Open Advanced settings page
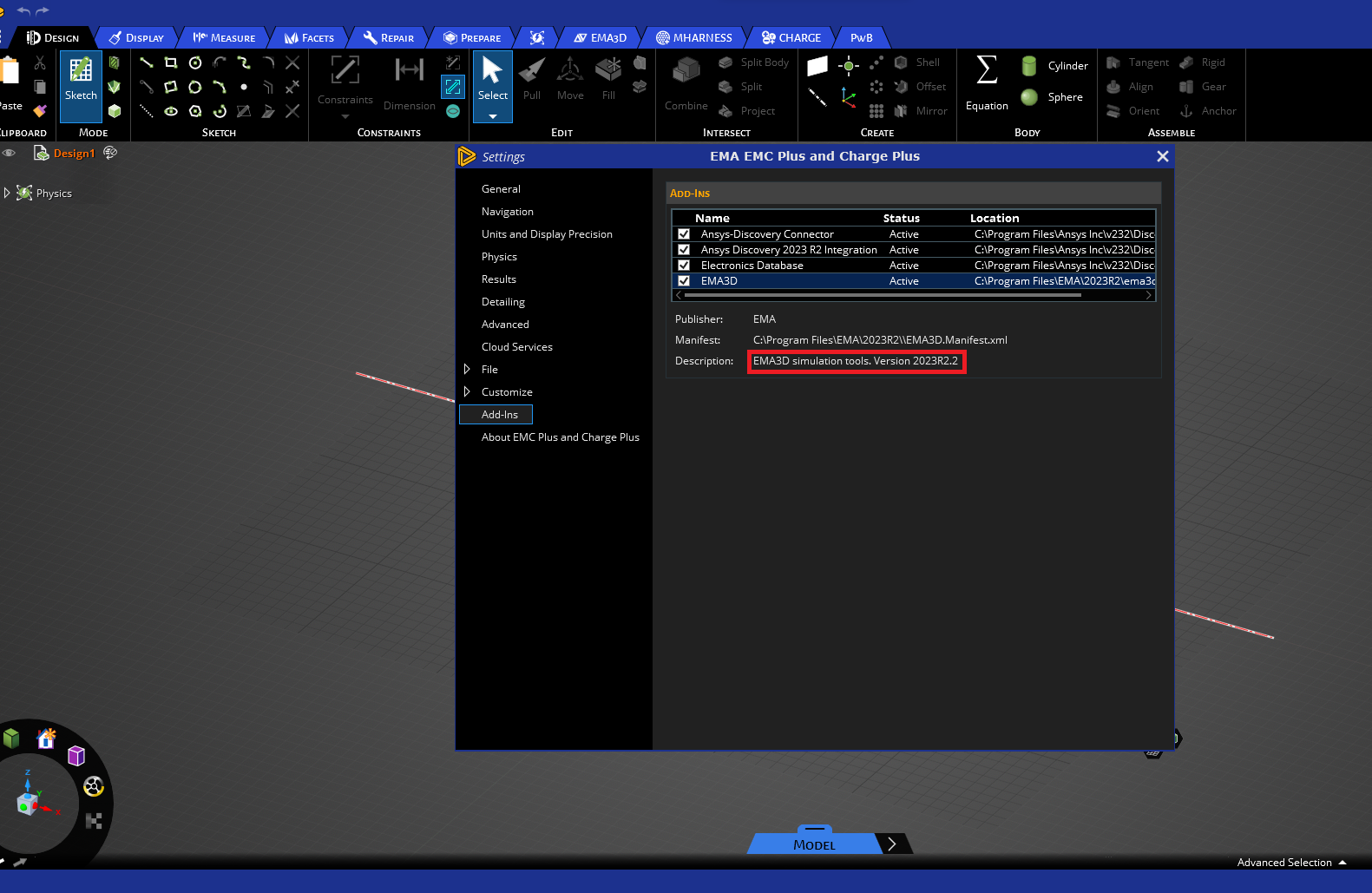This screenshot has height=893, width=1372. (x=505, y=325)
